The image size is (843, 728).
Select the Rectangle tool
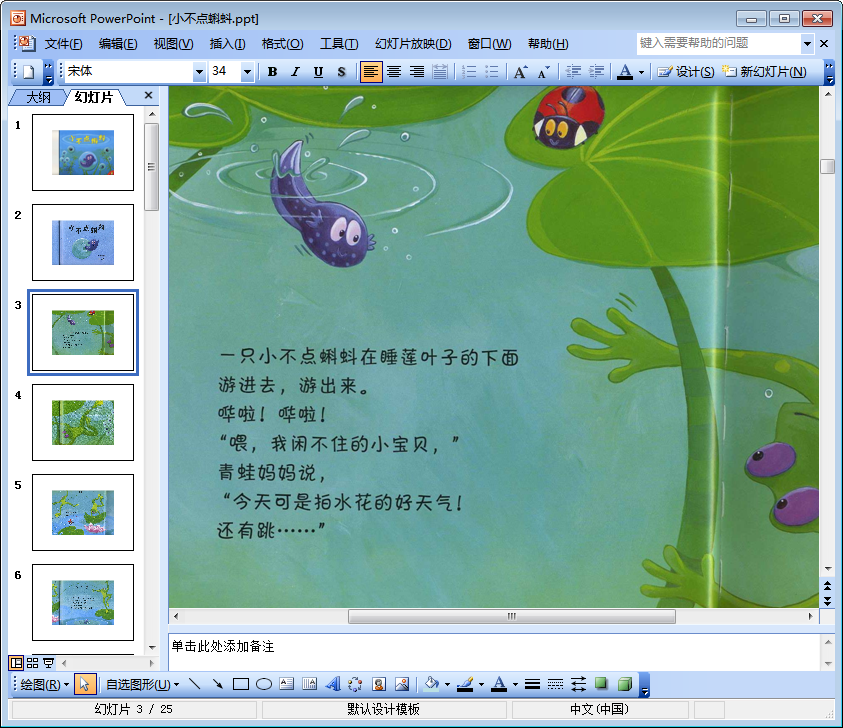[241, 684]
